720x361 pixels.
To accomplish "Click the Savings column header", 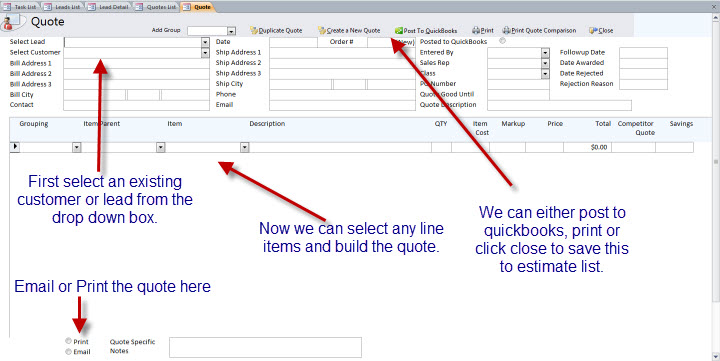I will [681, 124].
